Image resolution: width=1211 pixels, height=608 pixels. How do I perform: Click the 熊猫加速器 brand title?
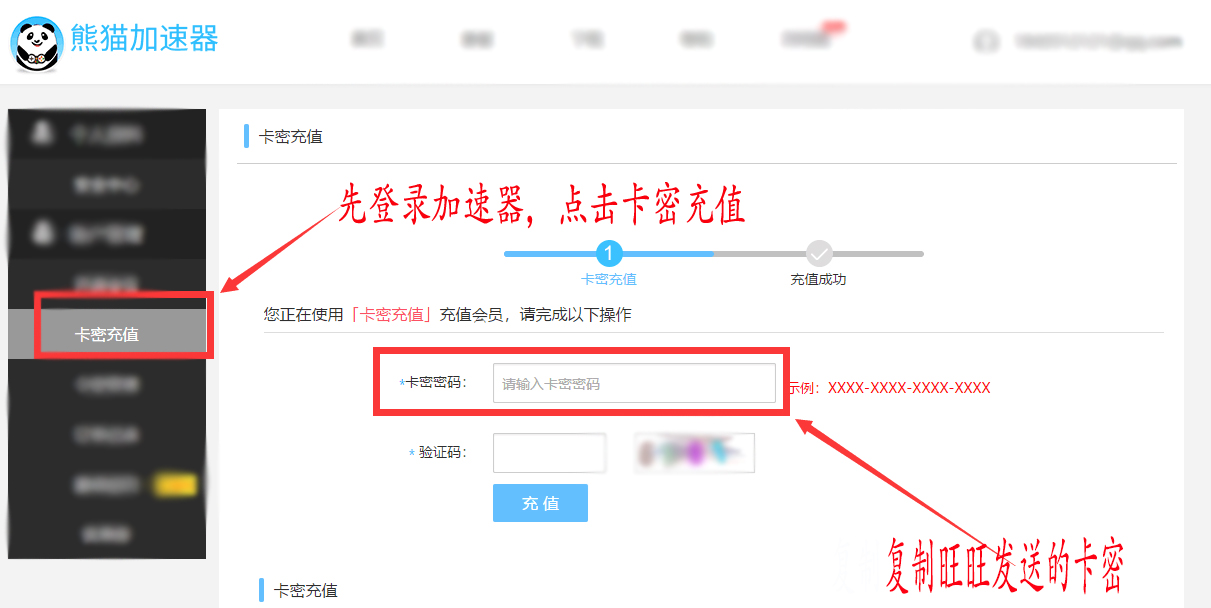point(144,38)
